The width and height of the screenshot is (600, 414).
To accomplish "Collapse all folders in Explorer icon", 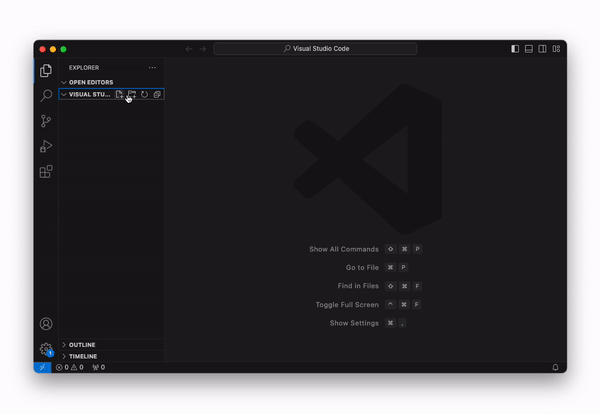I will pos(157,95).
